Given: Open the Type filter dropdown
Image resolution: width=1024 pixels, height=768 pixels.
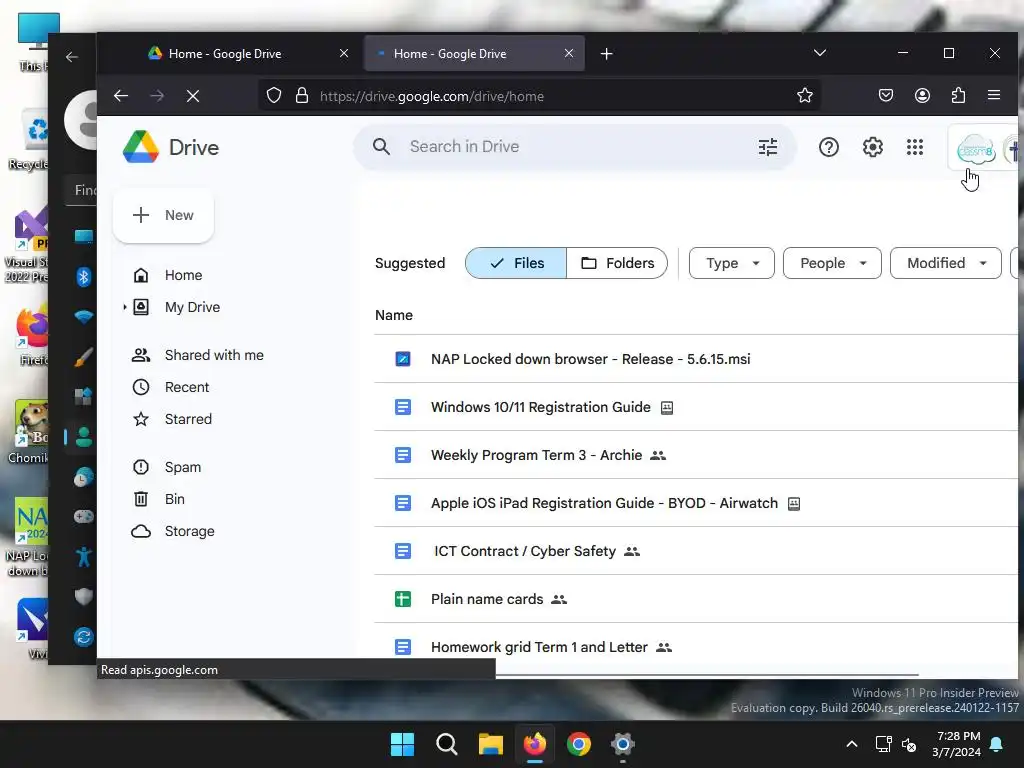Looking at the screenshot, I should tap(731, 263).
